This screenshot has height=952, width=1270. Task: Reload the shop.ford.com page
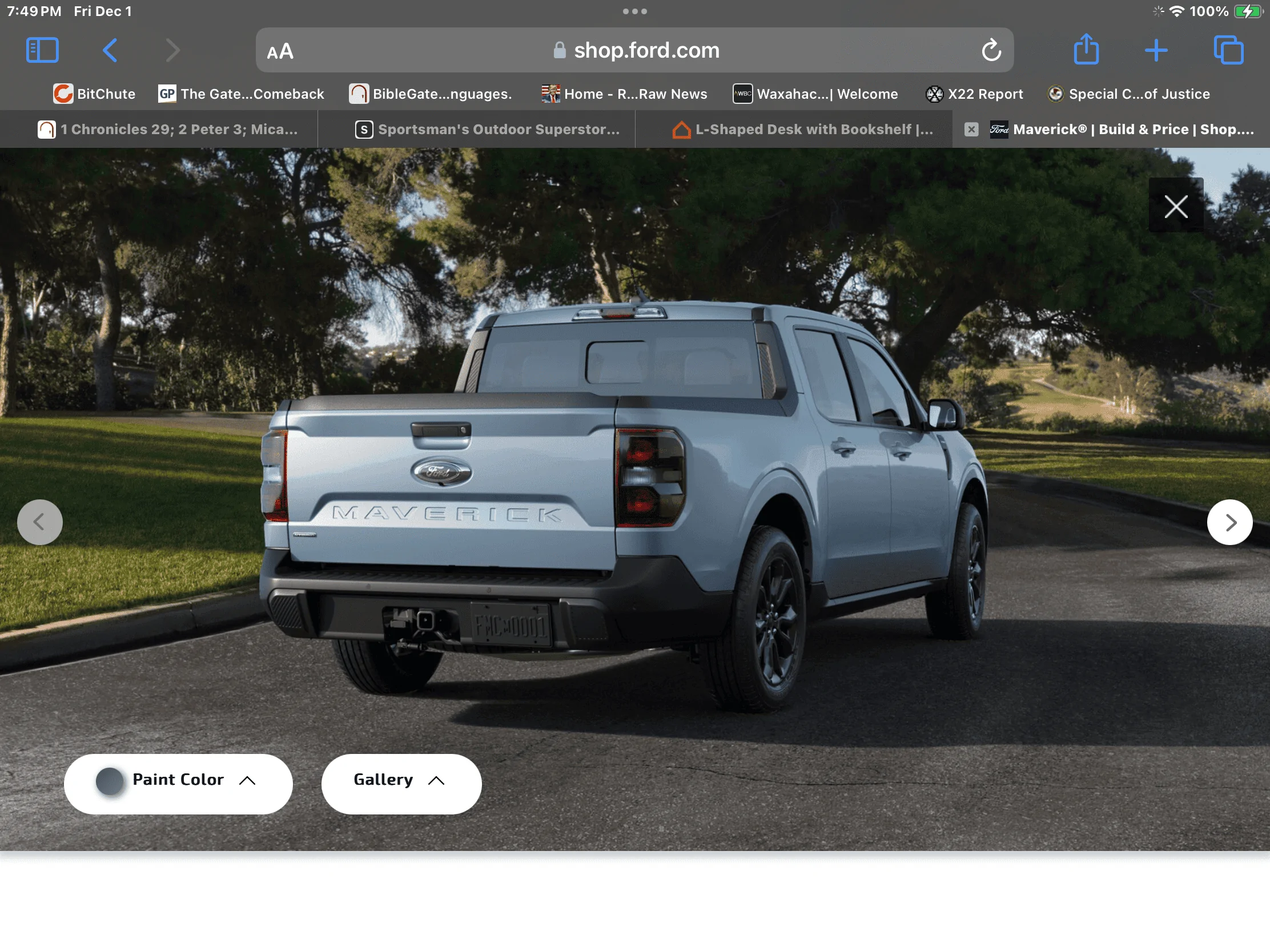[991, 50]
